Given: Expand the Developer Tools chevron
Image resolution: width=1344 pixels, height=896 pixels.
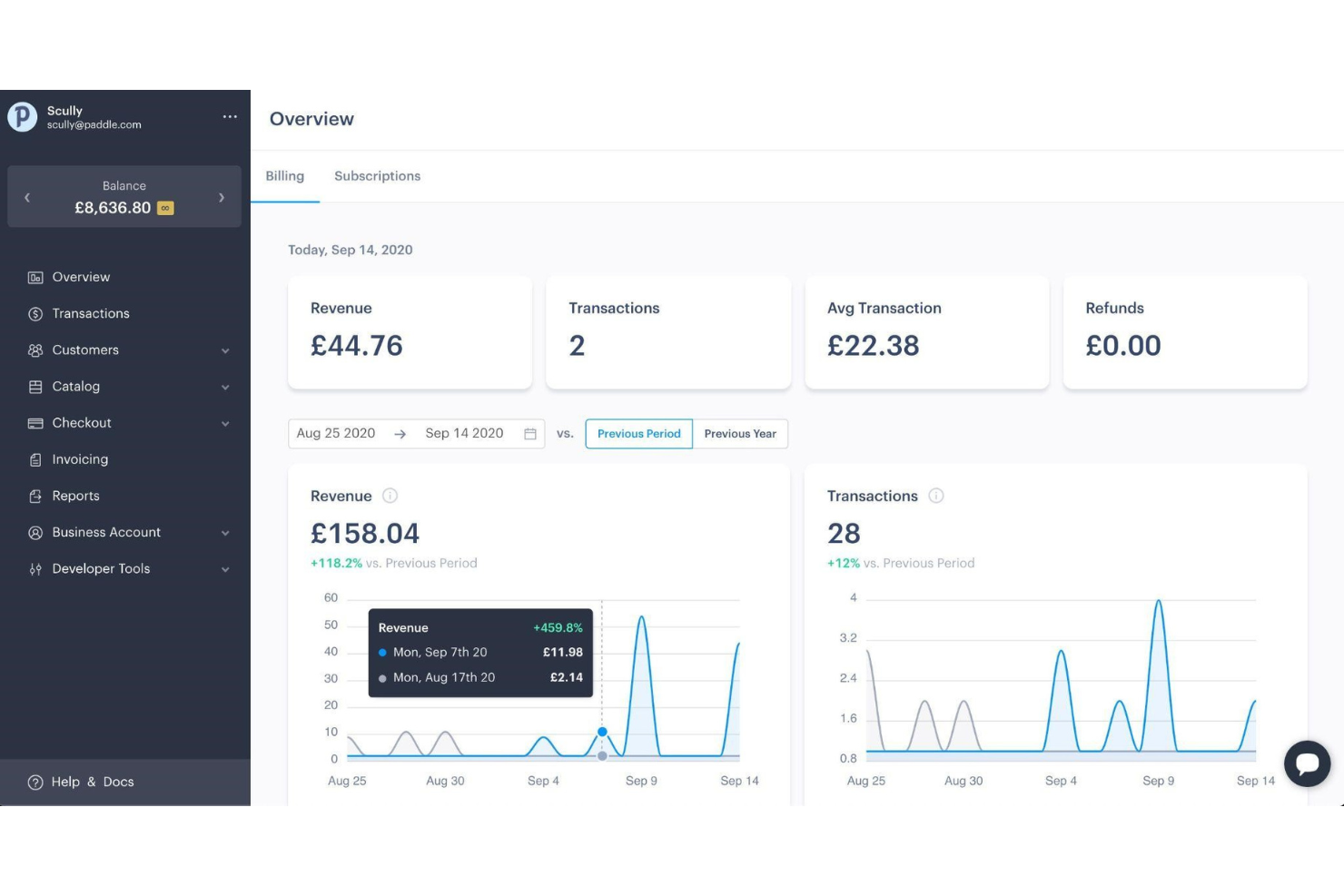Looking at the screenshot, I should (225, 569).
